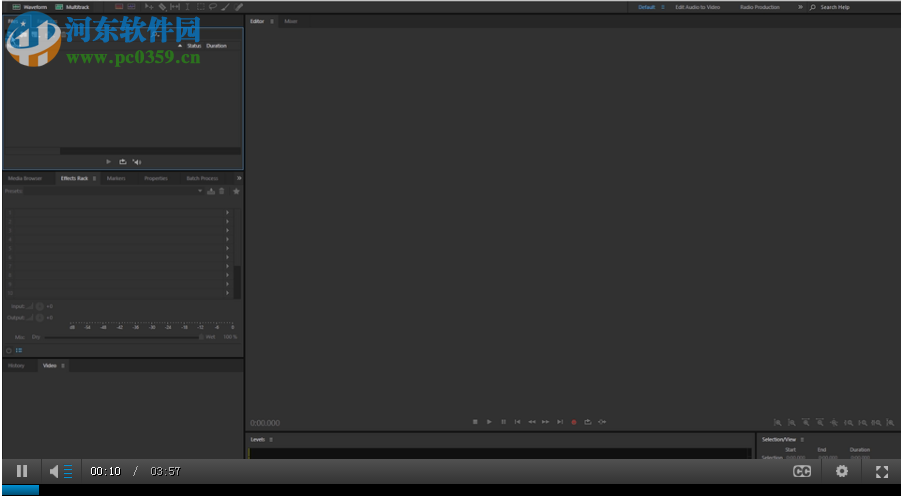This screenshot has height=496, width=901.
Task: Move playhead to previous marker
Action: [517, 422]
